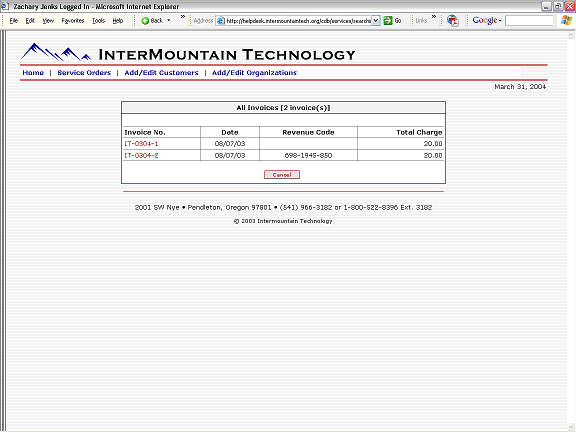
Task: Click the Cancel button
Action: click(x=282, y=175)
